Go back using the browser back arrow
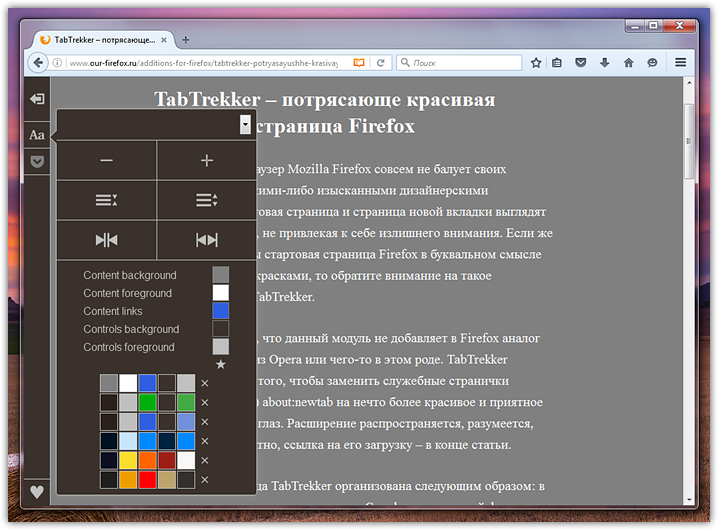This screenshot has height=530, width=718. coord(38,63)
